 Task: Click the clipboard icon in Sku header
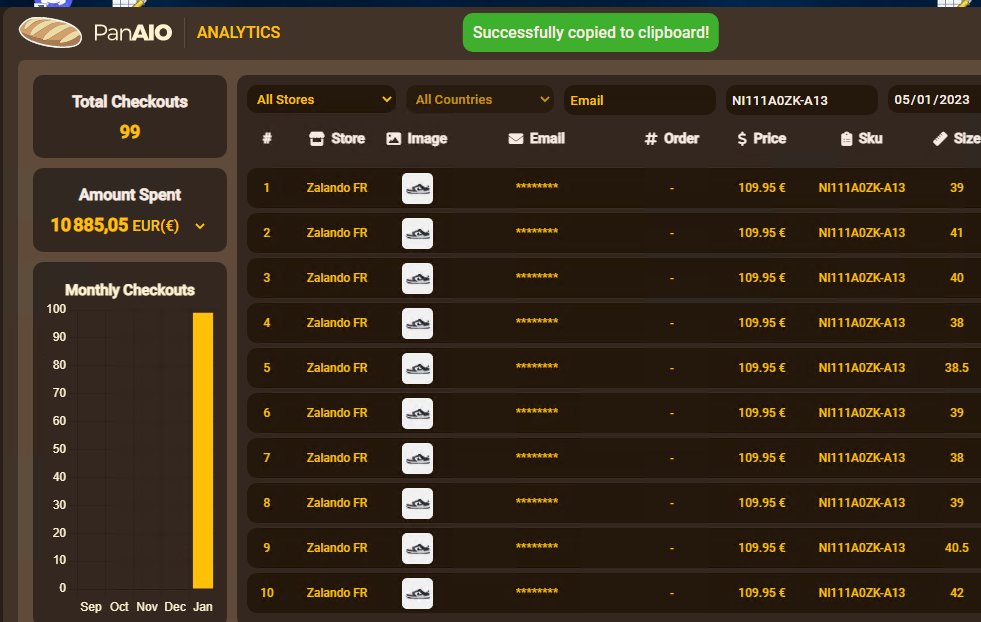click(x=846, y=139)
